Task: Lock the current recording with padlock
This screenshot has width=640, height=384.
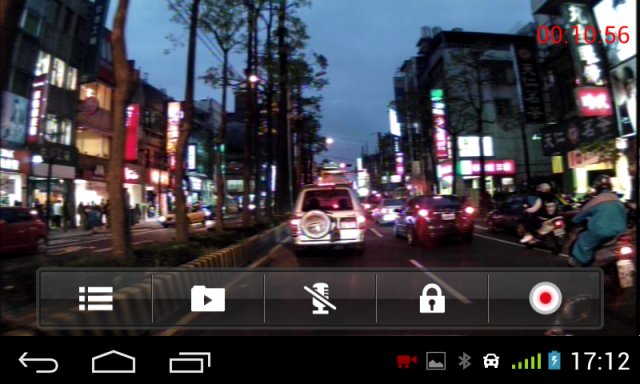Action: 432,298
